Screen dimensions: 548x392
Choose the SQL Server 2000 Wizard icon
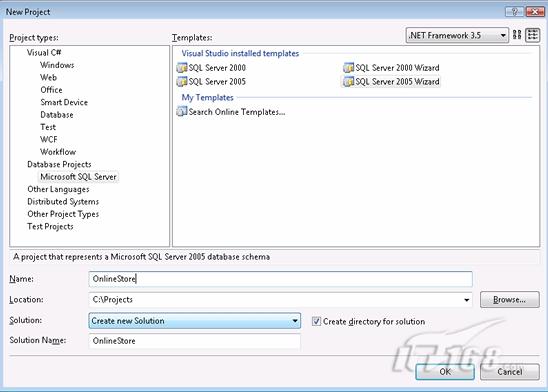click(x=348, y=67)
